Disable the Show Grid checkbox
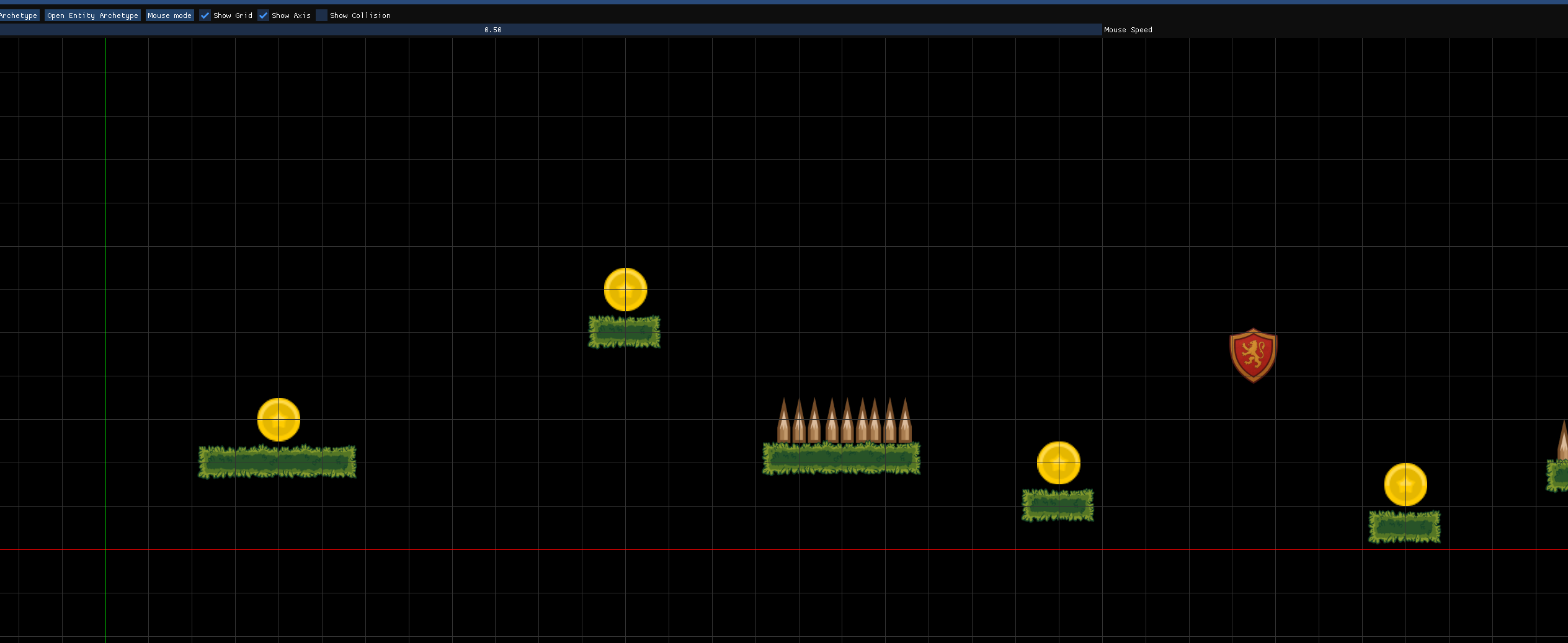 click(x=205, y=16)
